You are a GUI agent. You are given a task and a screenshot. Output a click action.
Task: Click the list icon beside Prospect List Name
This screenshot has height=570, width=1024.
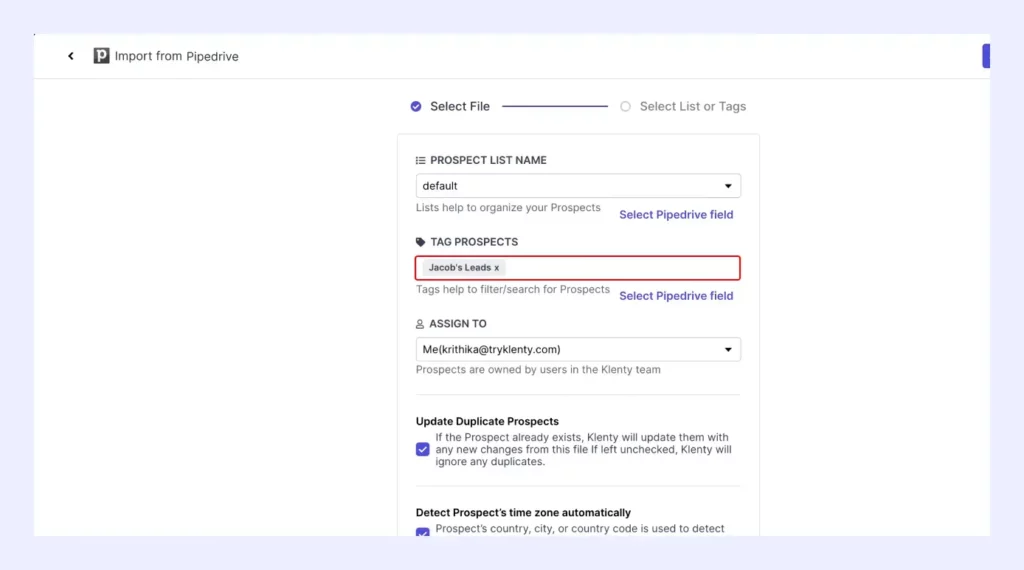point(421,161)
